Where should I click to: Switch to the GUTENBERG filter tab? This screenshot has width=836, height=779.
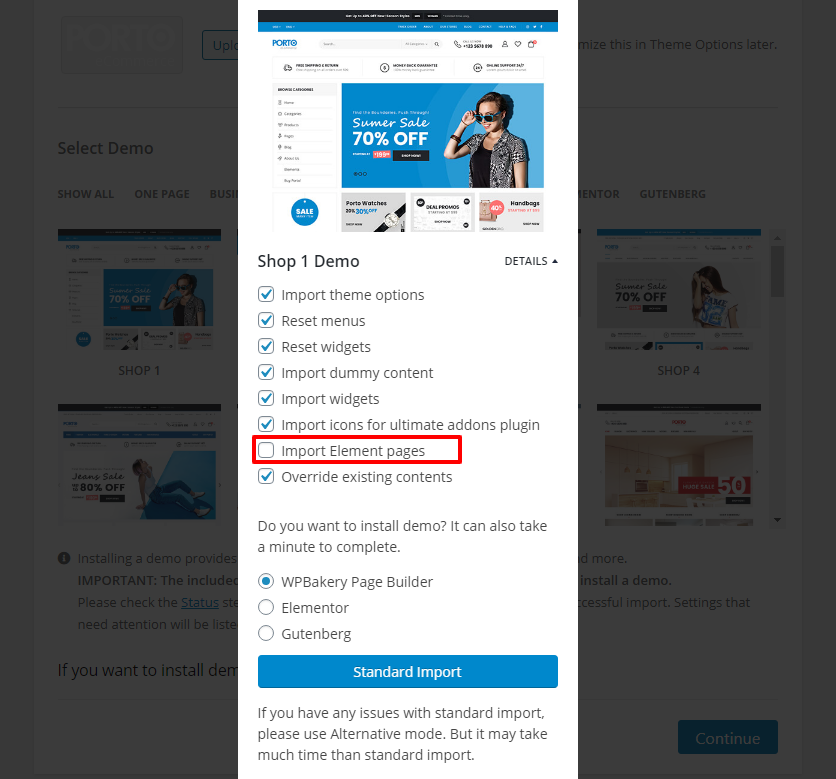point(672,194)
